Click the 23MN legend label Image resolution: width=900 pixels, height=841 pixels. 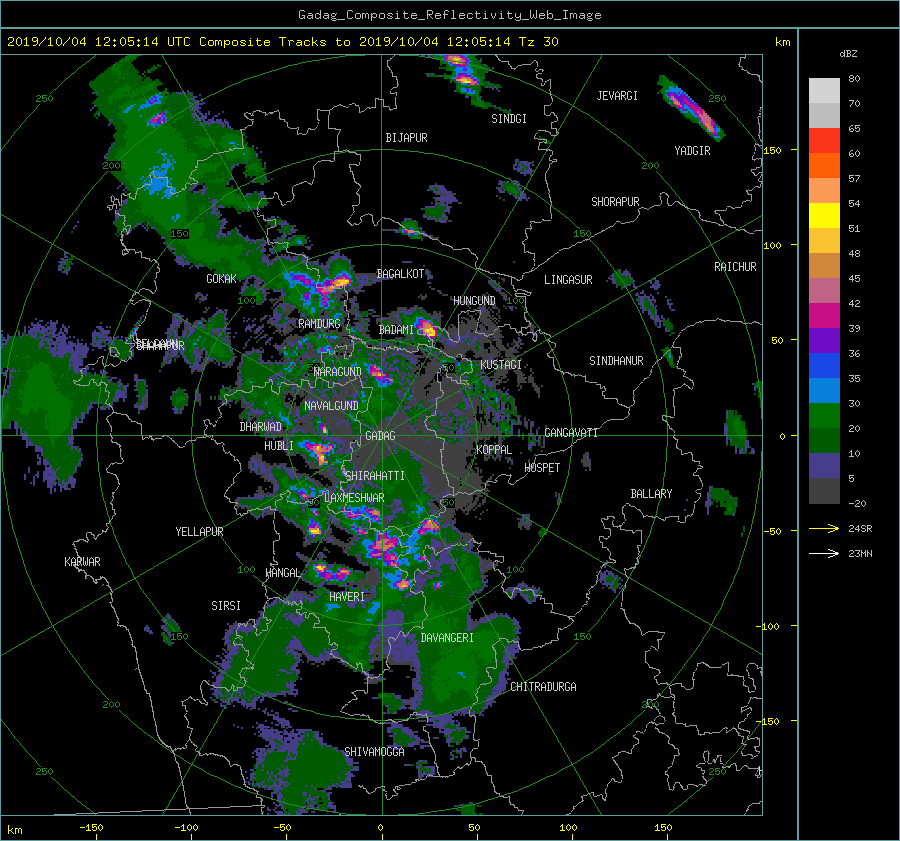[860, 554]
